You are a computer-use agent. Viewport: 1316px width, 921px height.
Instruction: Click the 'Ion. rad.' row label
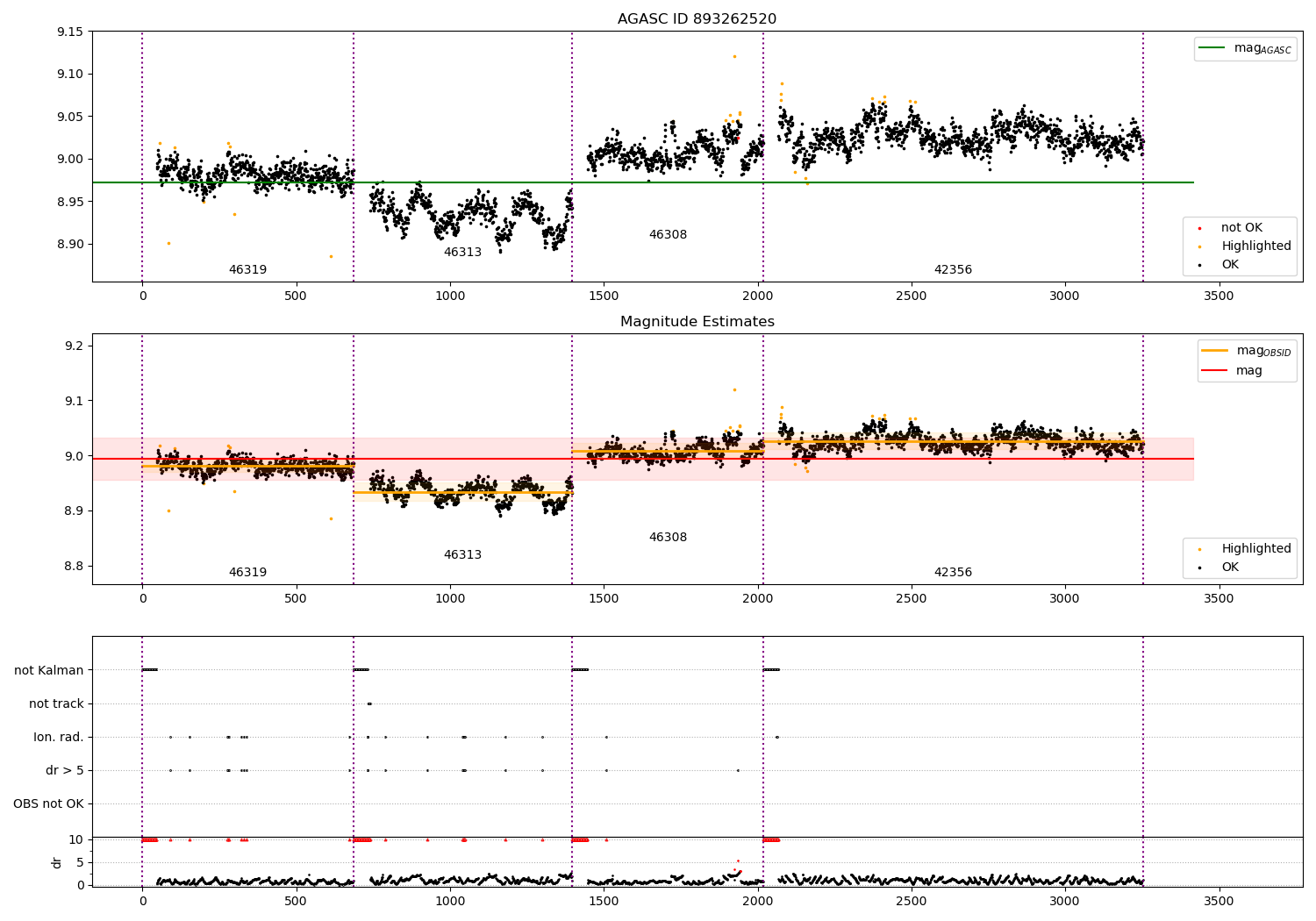point(59,737)
